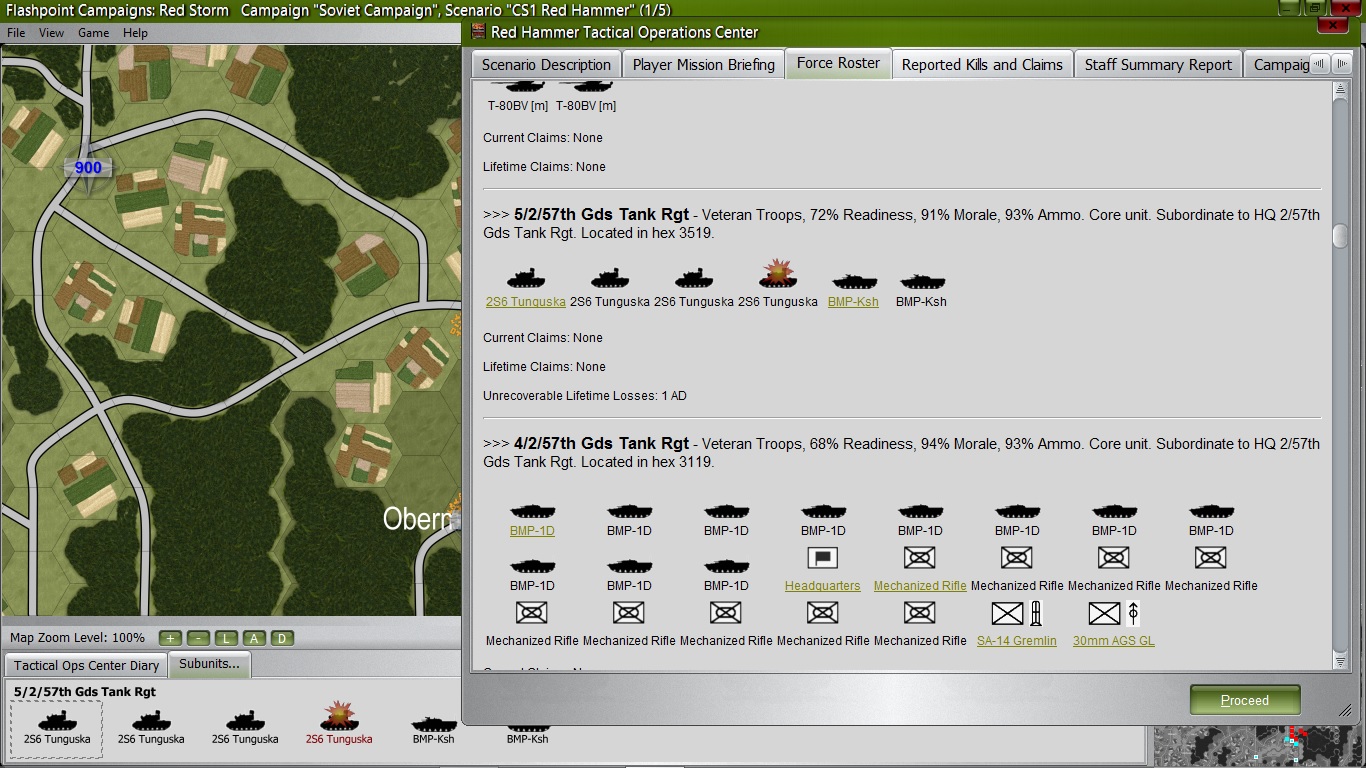The width and height of the screenshot is (1366, 768).
Task: Select the destroyed 2S6 Tunguska in subunits panel
Action: 339,718
